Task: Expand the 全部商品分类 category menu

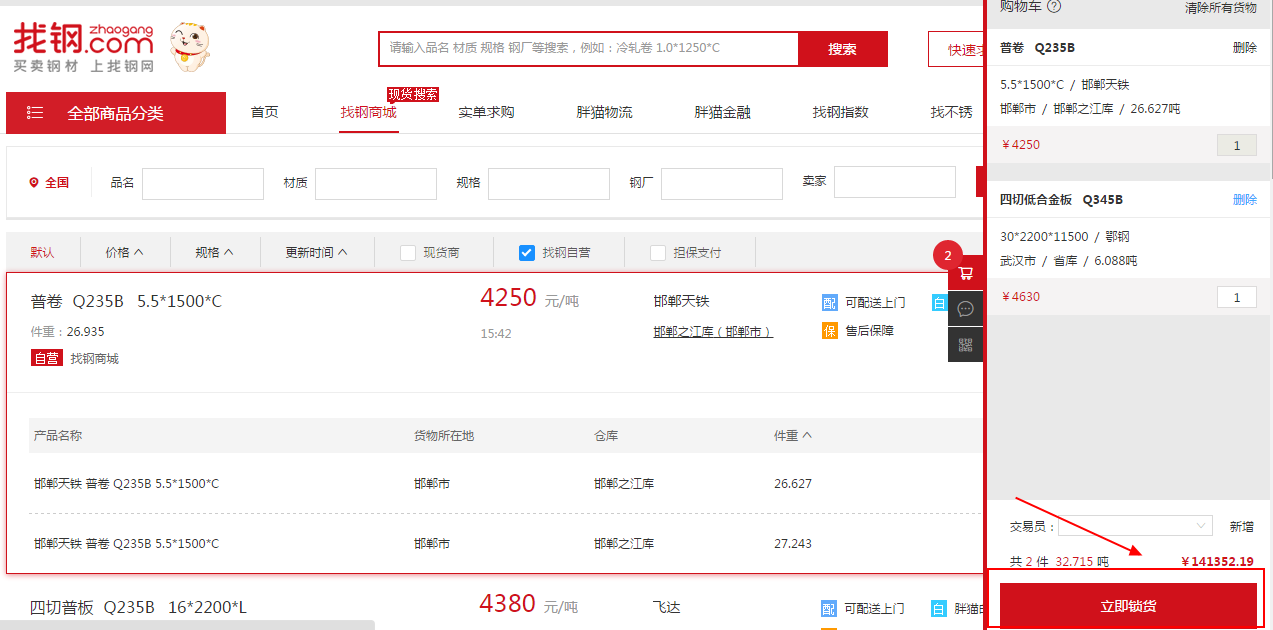Action: (x=115, y=113)
